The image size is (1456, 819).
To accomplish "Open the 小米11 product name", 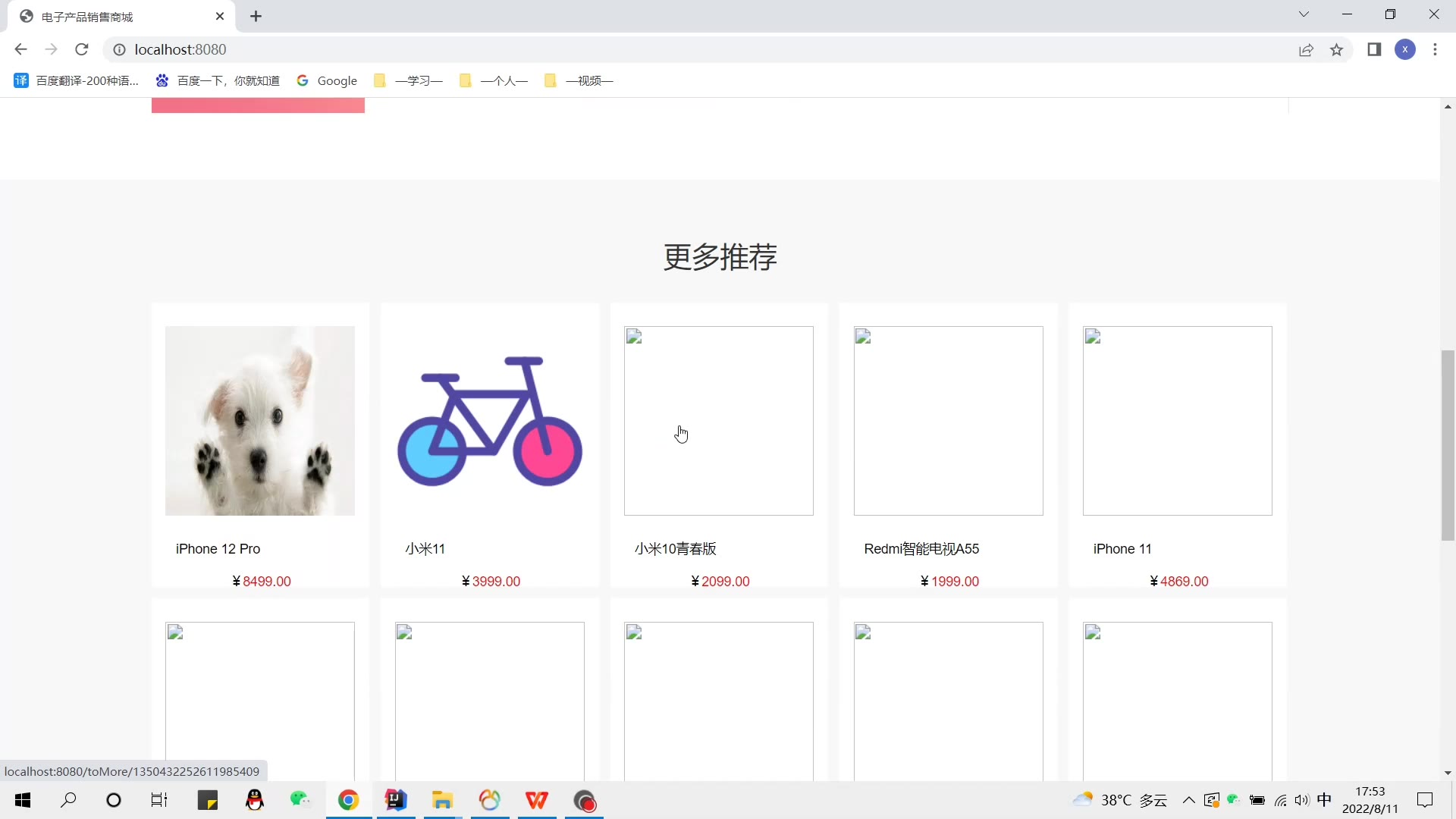I will [425, 548].
